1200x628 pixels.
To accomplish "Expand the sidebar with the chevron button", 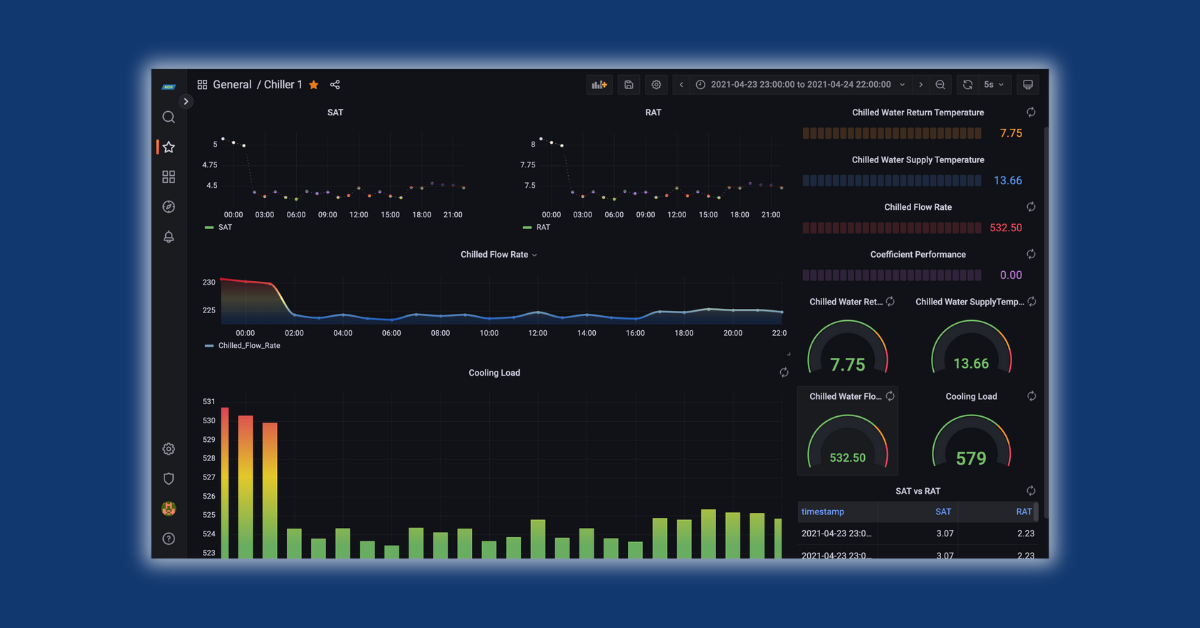I will (186, 101).
